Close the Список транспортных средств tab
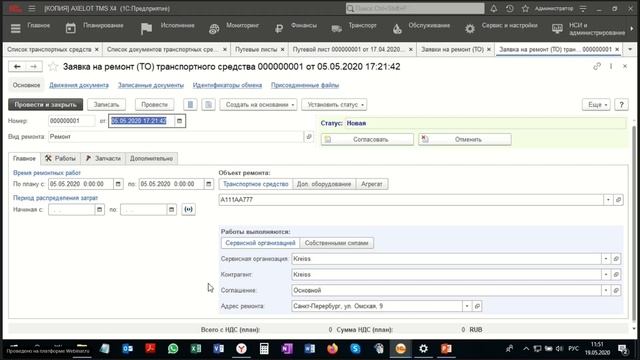 click(97, 49)
